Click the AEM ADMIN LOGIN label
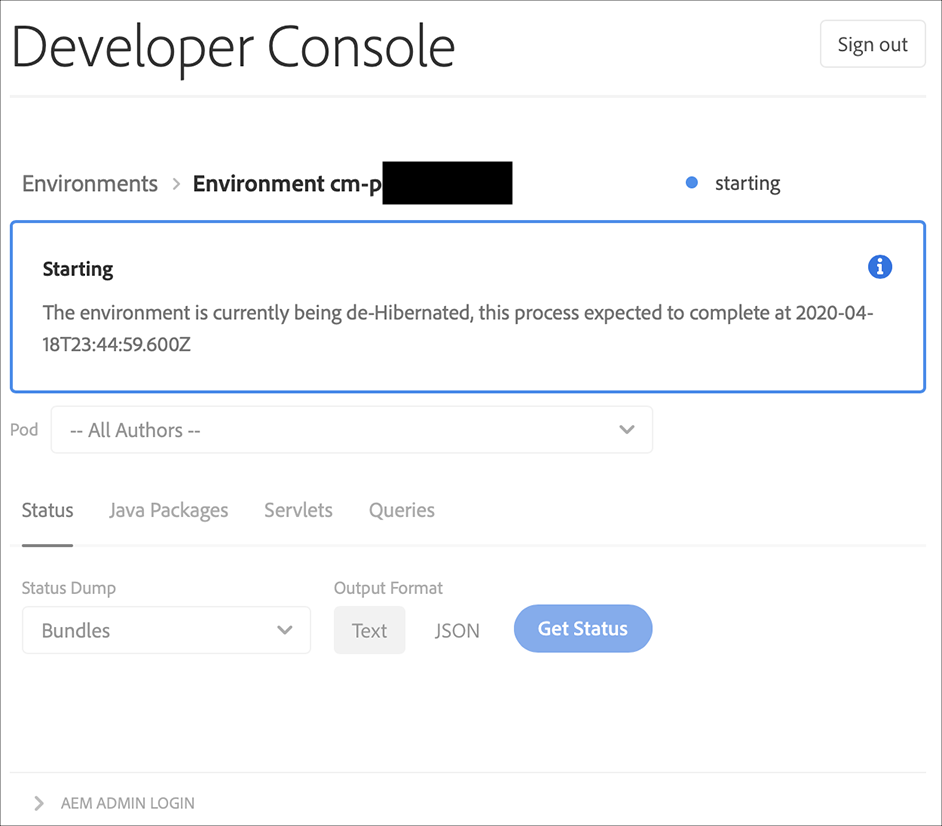The width and height of the screenshot is (942, 826). coord(128,803)
